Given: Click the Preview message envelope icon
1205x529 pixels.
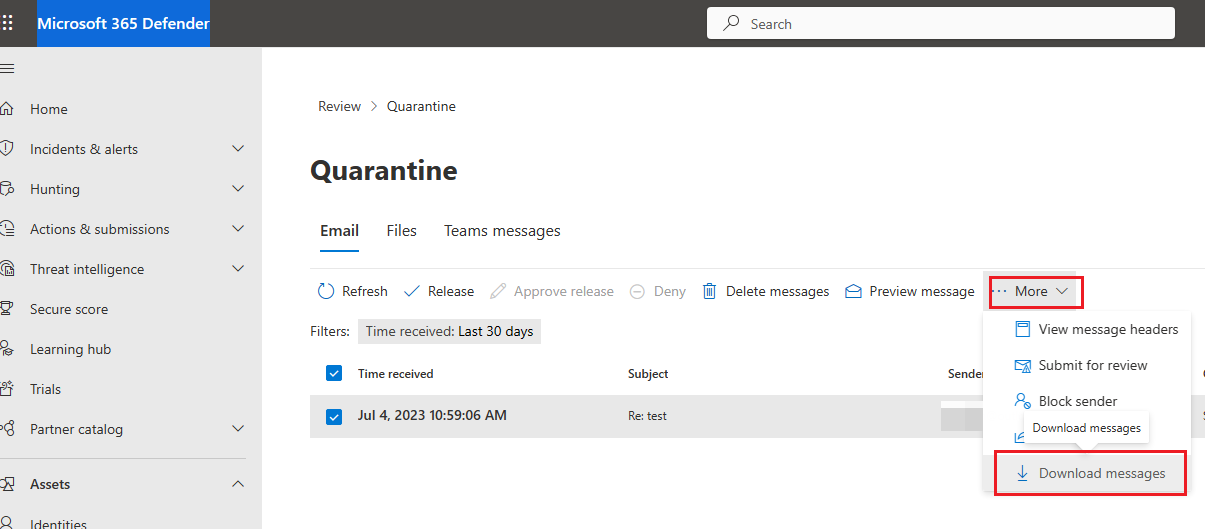Looking at the screenshot, I should click(853, 291).
